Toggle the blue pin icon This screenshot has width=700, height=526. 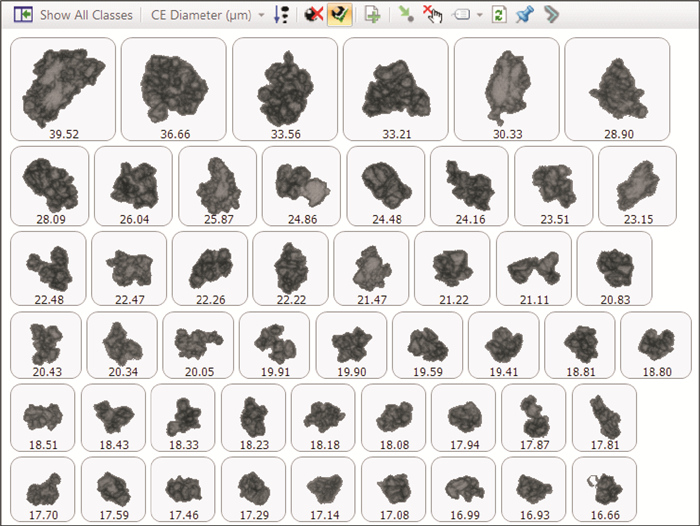click(x=524, y=15)
